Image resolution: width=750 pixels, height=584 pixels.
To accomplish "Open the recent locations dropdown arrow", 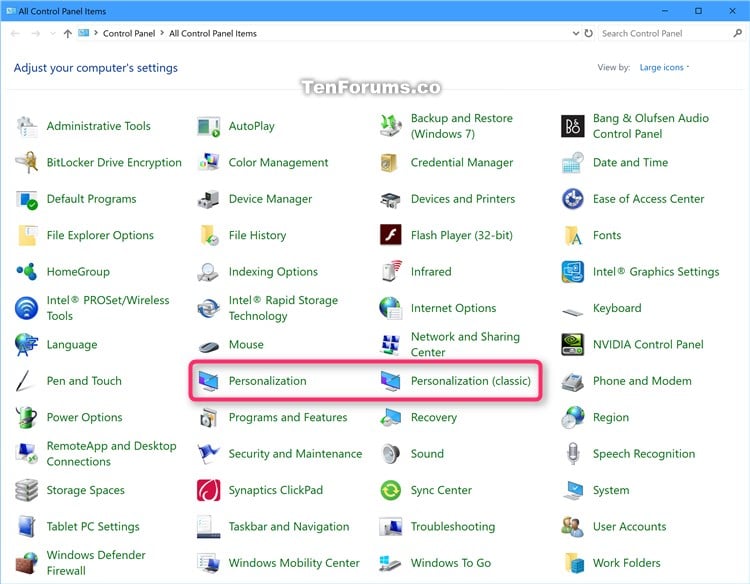I will click(53, 33).
